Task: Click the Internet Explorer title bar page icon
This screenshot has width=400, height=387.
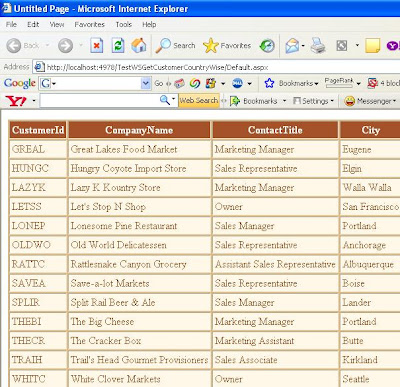Action: (6, 7)
